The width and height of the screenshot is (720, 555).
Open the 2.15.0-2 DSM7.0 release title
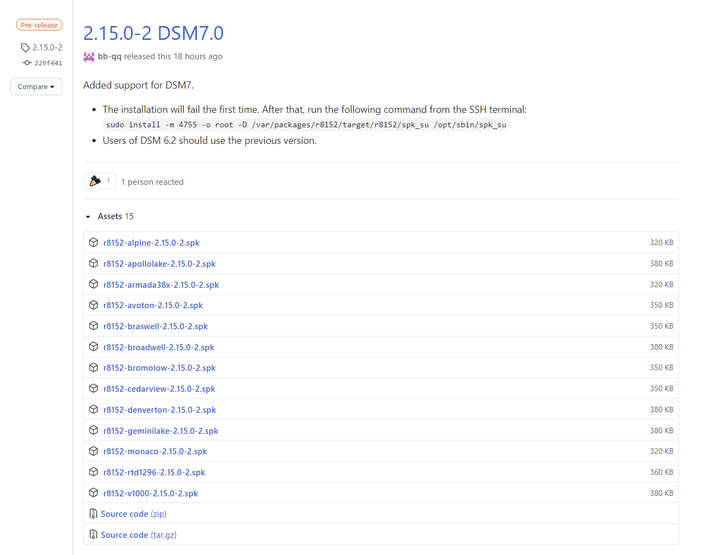pyautogui.click(x=153, y=33)
